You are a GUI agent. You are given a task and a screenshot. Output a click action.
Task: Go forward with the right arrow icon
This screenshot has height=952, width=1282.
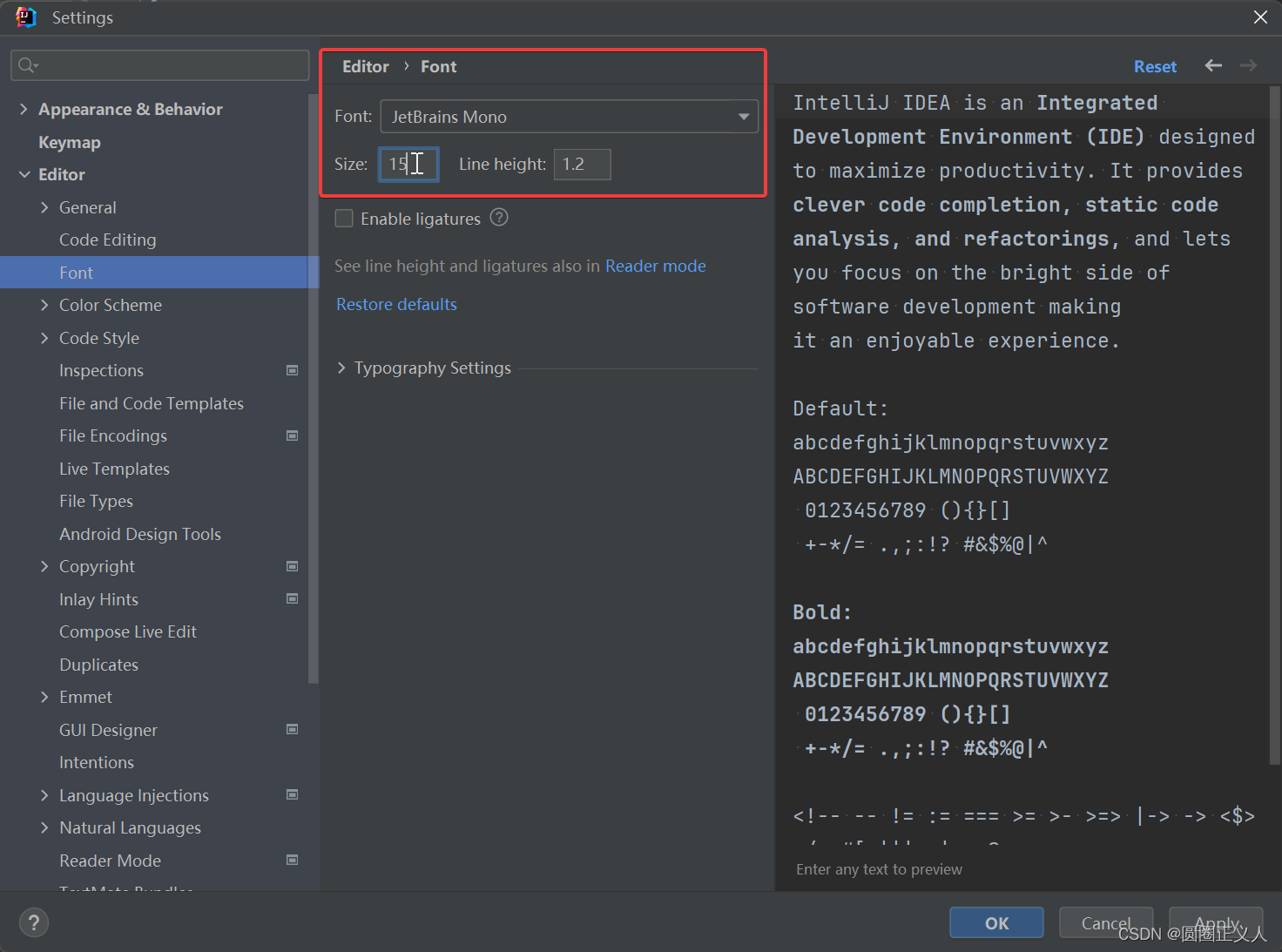1248,65
